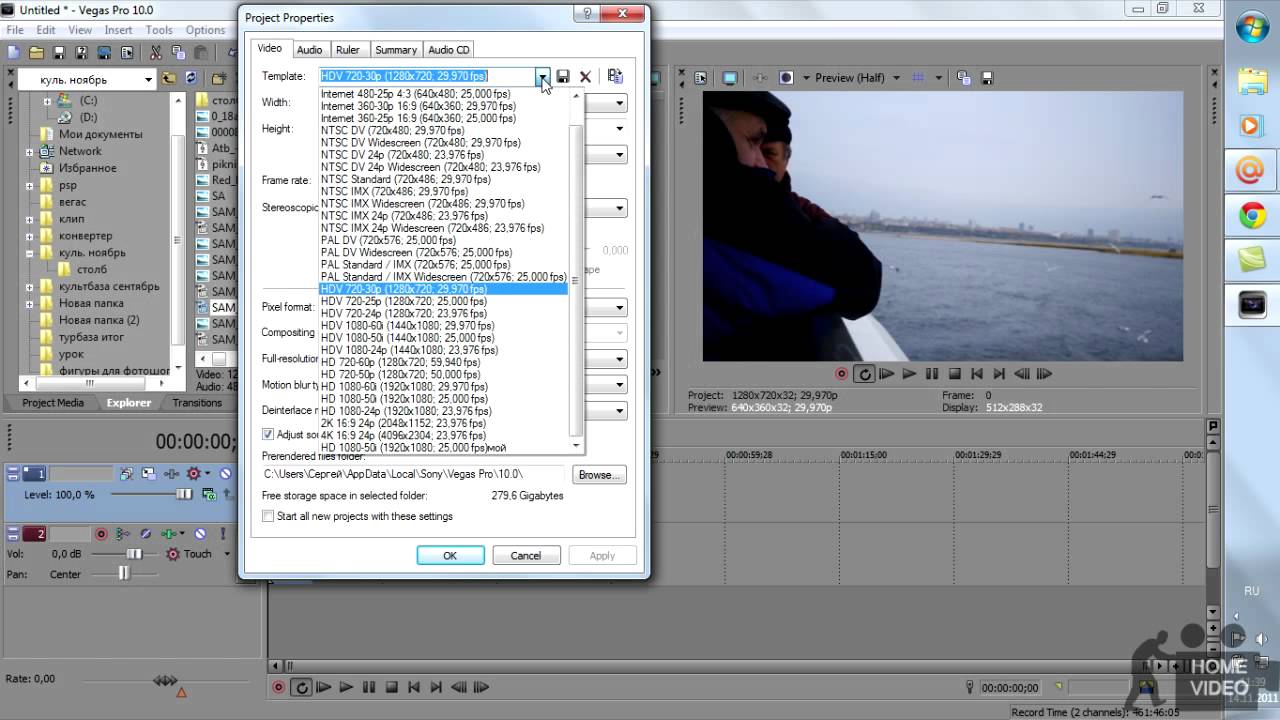1280x720 pixels.
Task: Open the Insert menu
Action: pos(118,30)
